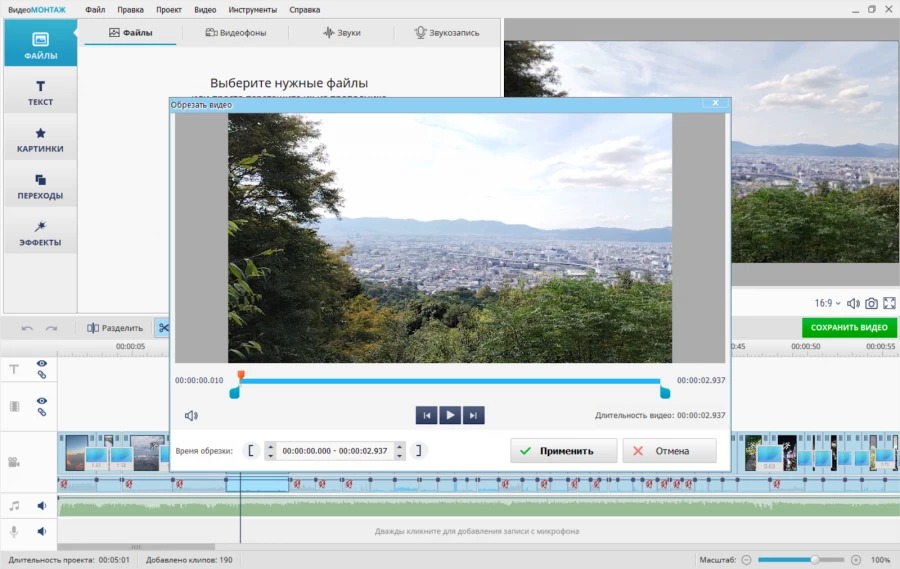
Task: Click the text track T icon
Action: pos(14,369)
